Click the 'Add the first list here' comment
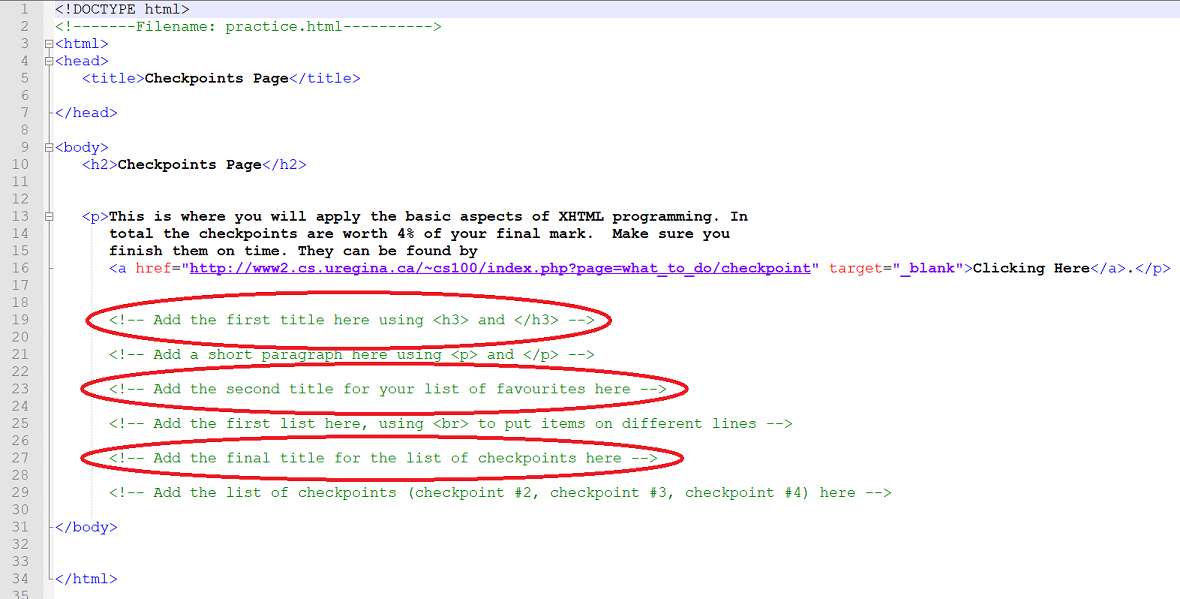This screenshot has height=599, width=1180. pyautogui.click(x=451, y=424)
